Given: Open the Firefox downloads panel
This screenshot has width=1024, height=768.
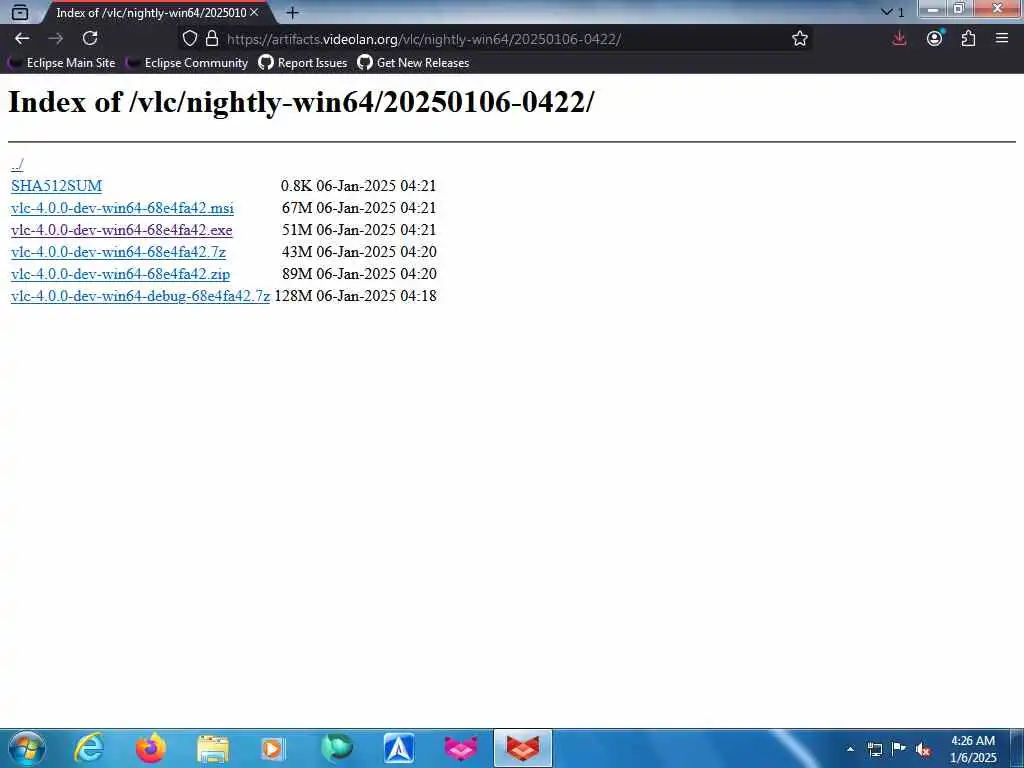Looking at the screenshot, I should point(899,39).
